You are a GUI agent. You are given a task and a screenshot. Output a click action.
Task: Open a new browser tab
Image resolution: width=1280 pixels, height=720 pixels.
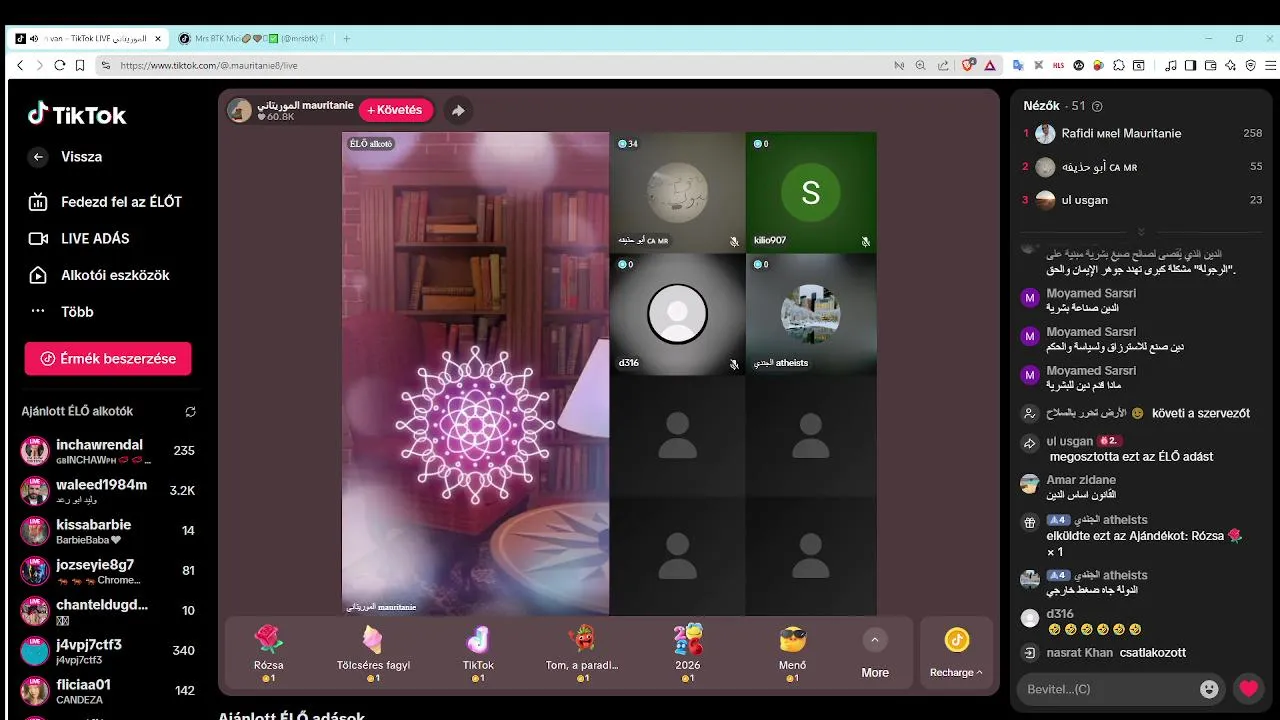[347, 38]
